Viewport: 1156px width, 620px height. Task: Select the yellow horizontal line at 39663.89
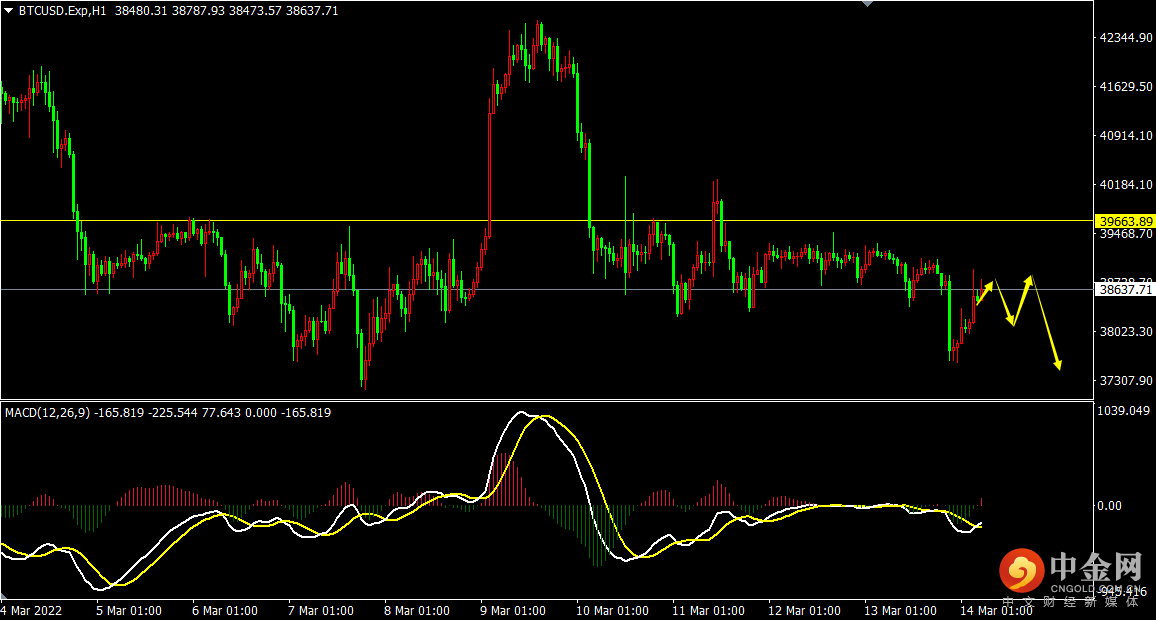(546, 220)
